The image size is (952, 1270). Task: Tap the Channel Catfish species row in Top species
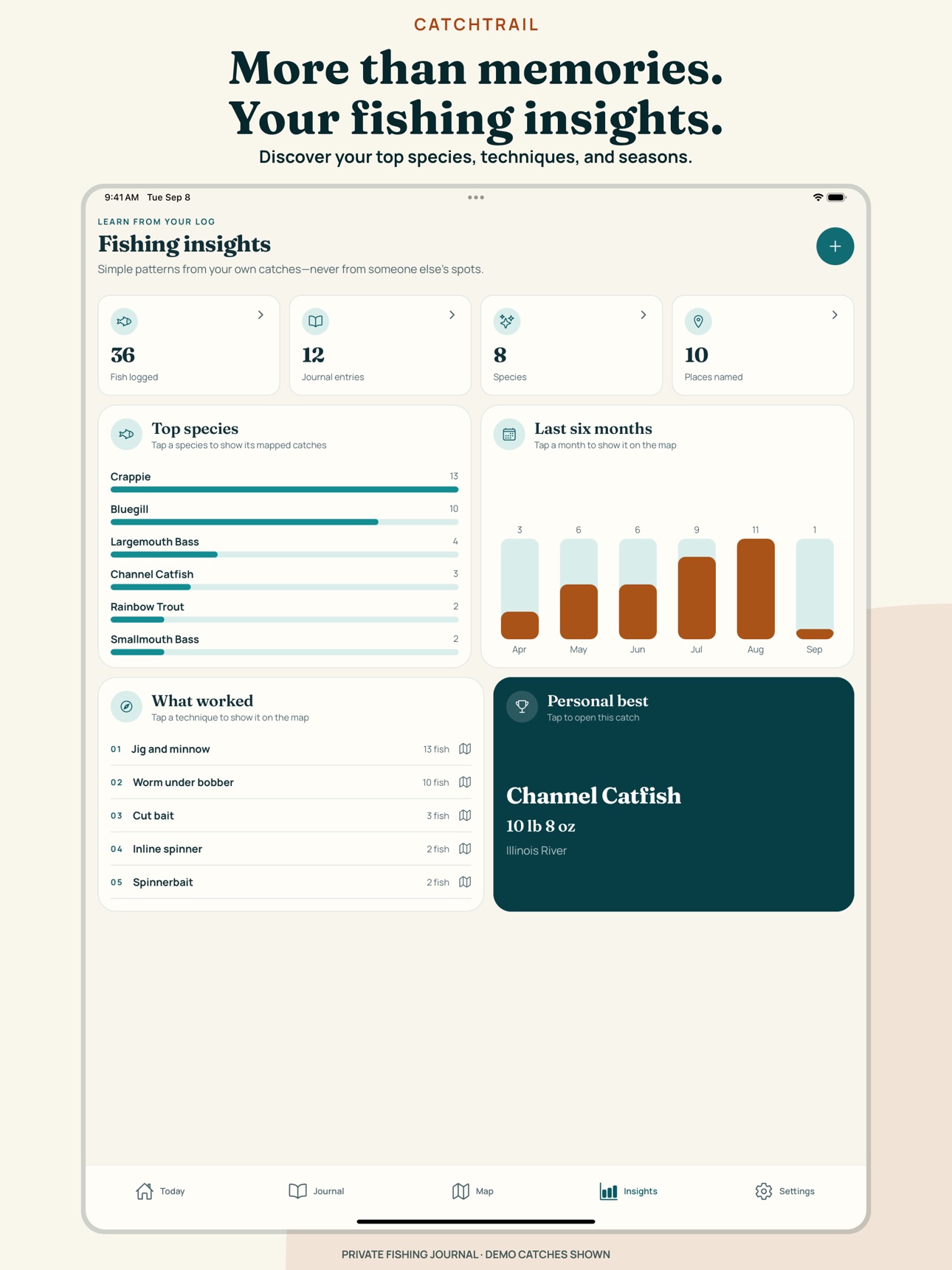(x=284, y=579)
